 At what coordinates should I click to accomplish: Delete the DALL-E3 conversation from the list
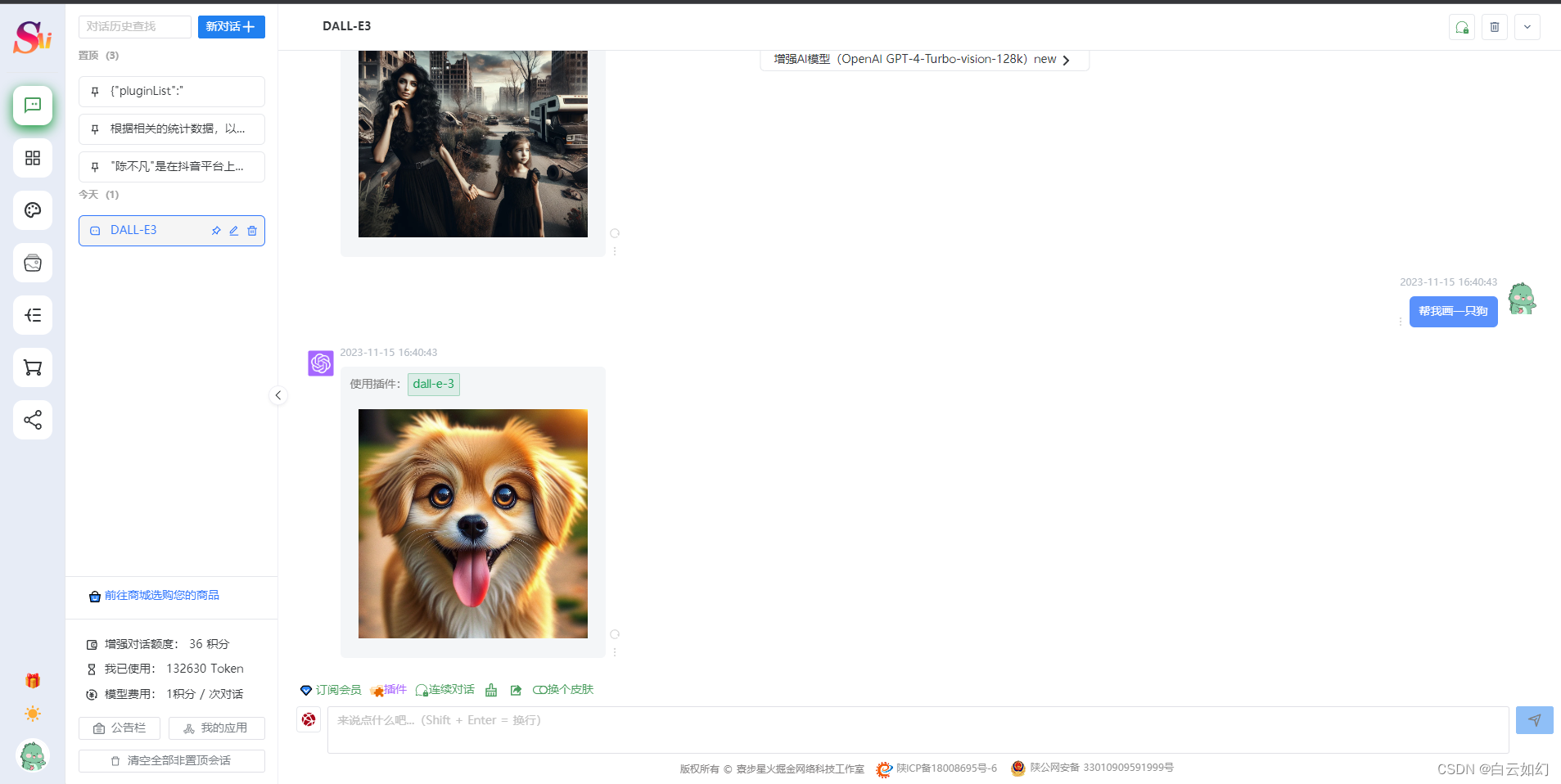[252, 231]
